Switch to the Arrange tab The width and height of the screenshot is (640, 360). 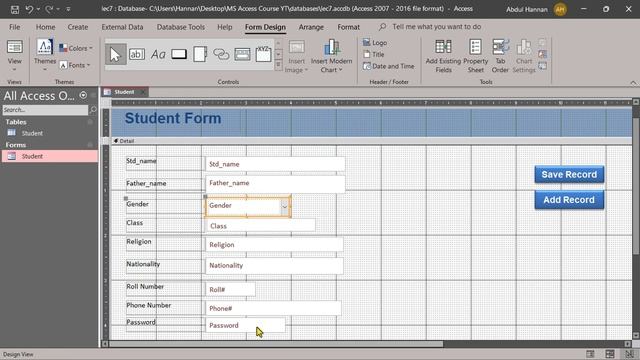tap(311, 27)
